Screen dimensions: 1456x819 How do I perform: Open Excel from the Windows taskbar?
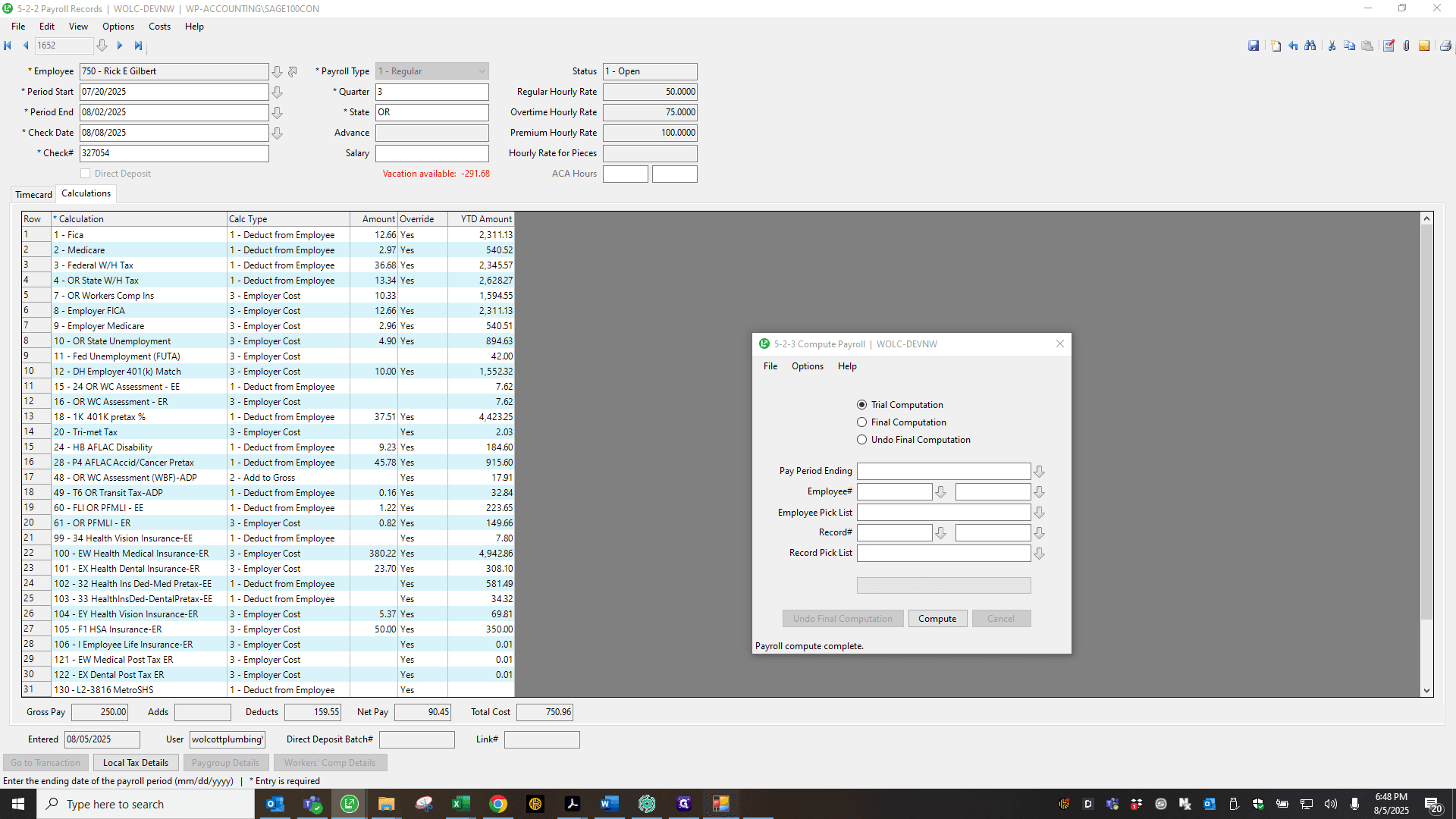click(x=460, y=804)
